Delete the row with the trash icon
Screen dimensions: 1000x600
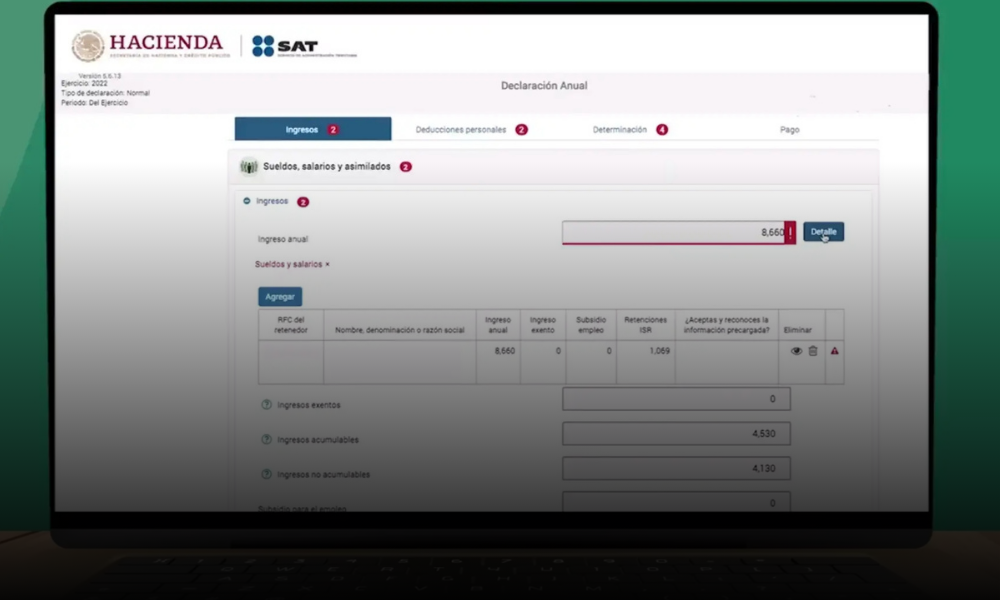pyautogui.click(x=813, y=351)
